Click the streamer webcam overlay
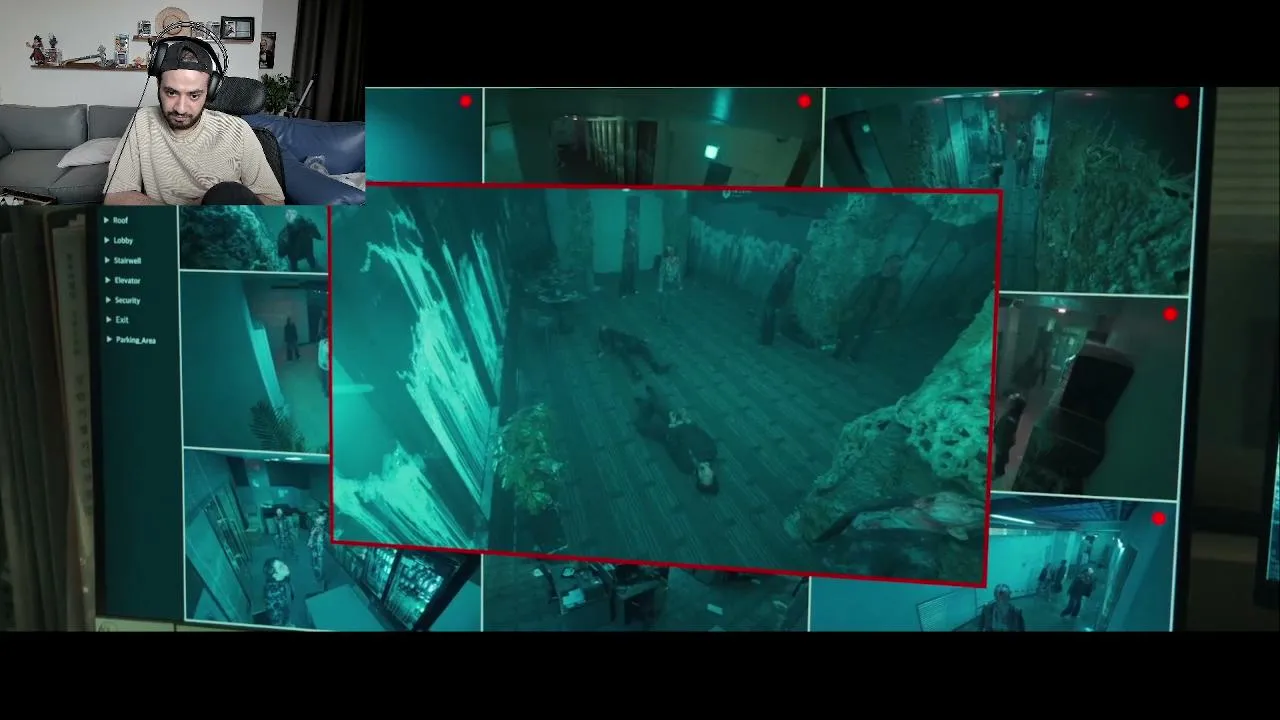Screen dimensions: 1280x720 (x=182, y=102)
